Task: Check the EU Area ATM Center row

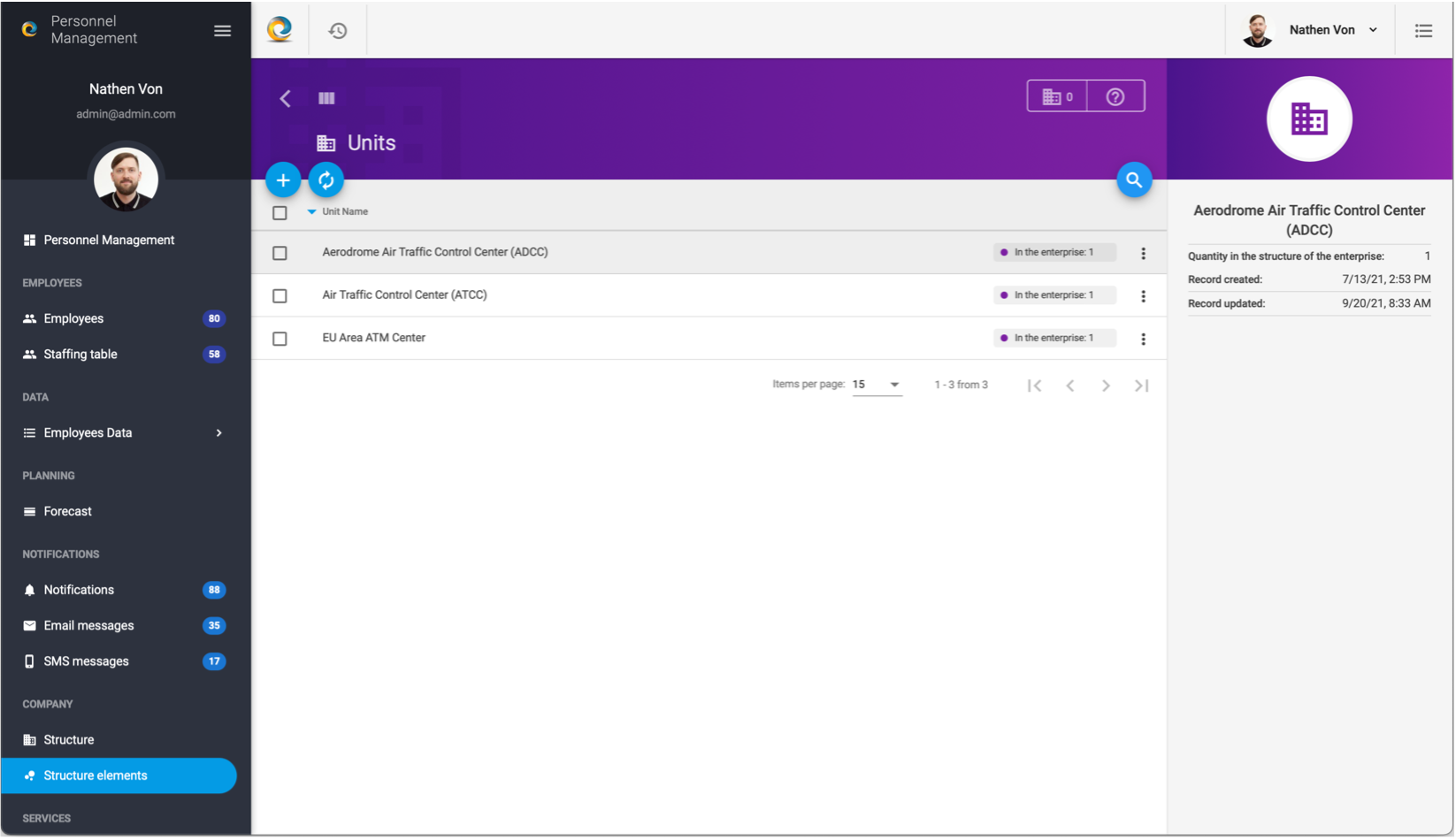Action: coord(280,339)
